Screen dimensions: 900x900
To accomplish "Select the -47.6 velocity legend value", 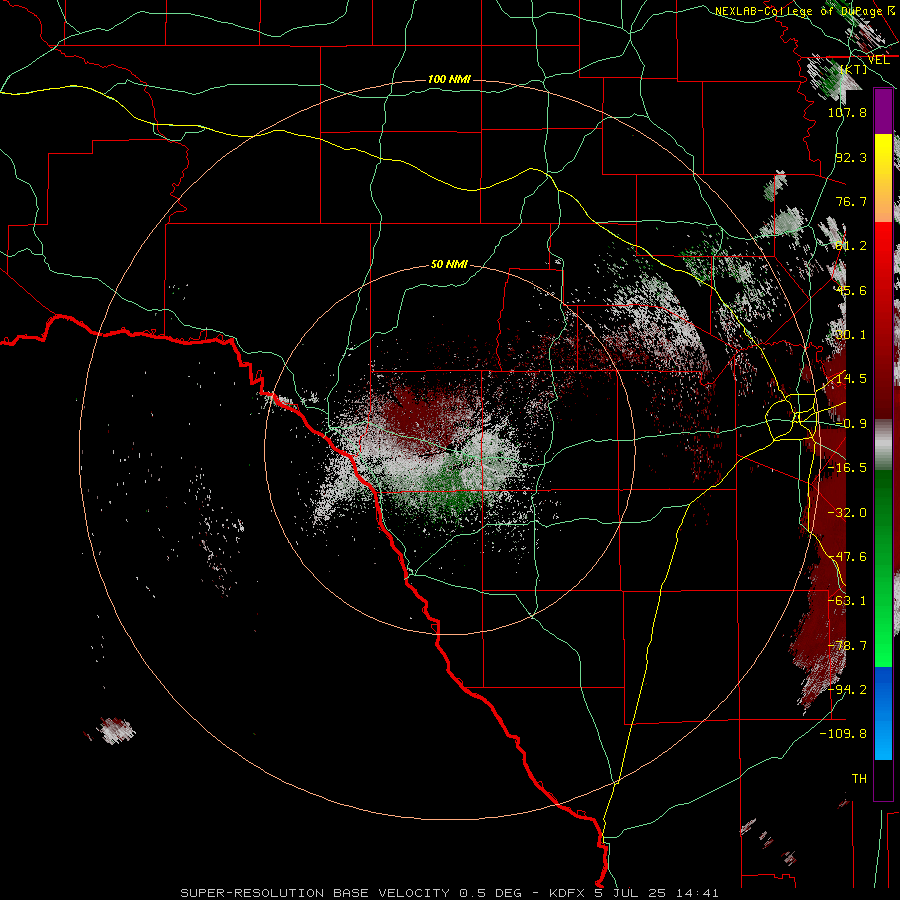I will [847, 557].
